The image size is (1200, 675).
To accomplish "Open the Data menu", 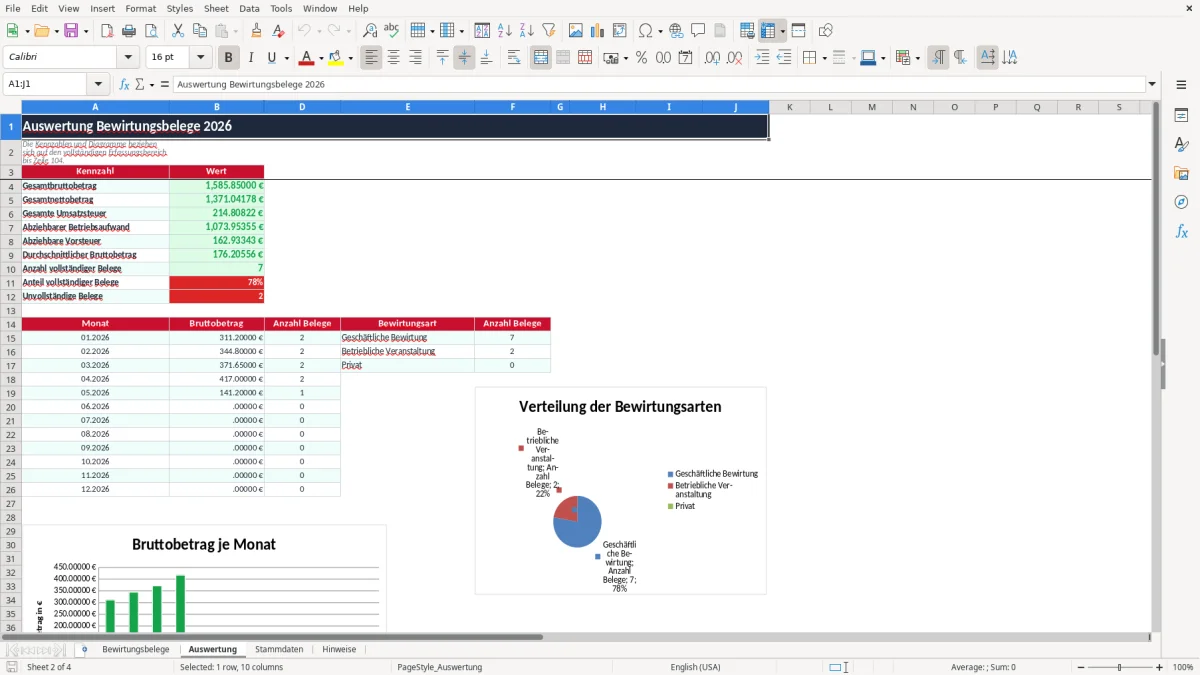I will pyautogui.click(x=249, y=8).
